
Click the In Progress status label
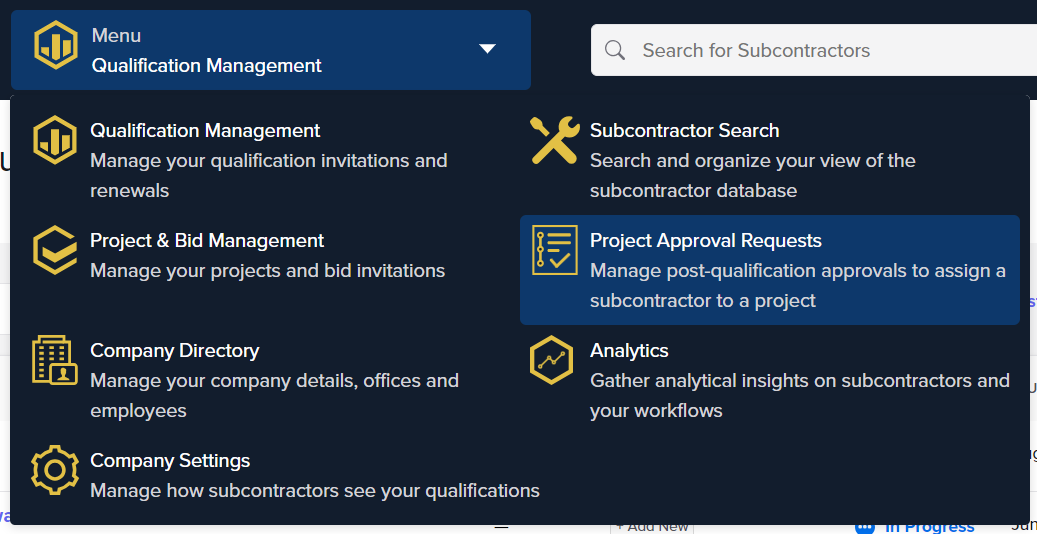pyautogui.click(x=929, y=527)
